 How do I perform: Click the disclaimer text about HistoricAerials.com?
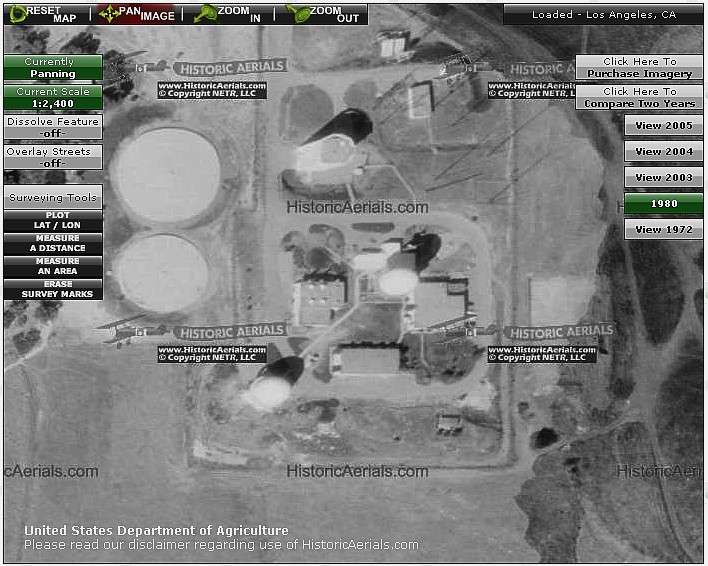tap(221, 545)
